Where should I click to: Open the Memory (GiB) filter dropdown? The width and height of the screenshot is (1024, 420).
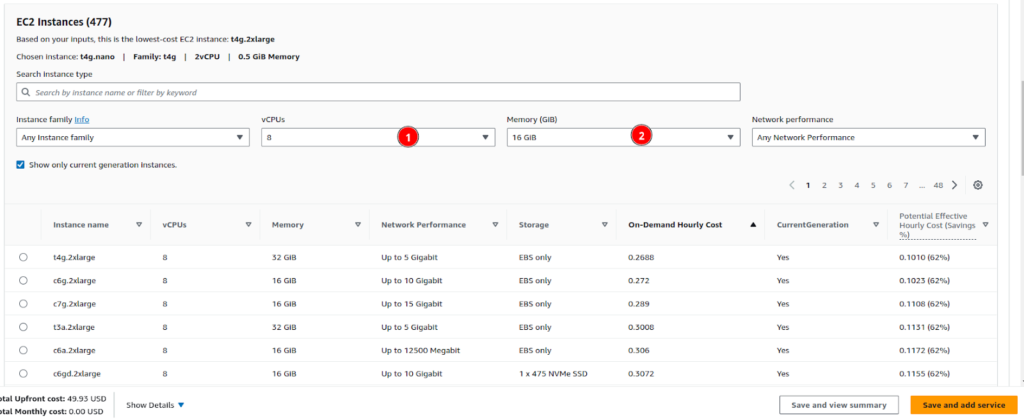click(624, 138)
